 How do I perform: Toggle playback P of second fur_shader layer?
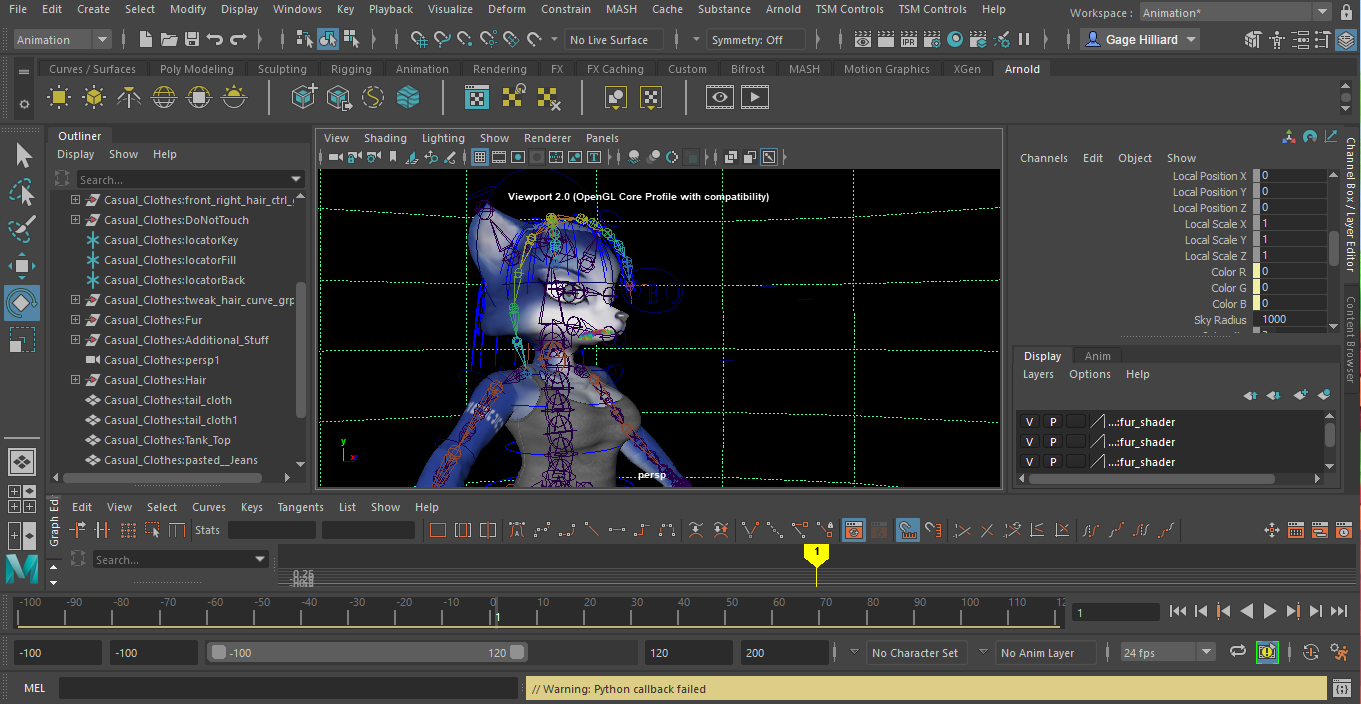[x=1052, y=442]
